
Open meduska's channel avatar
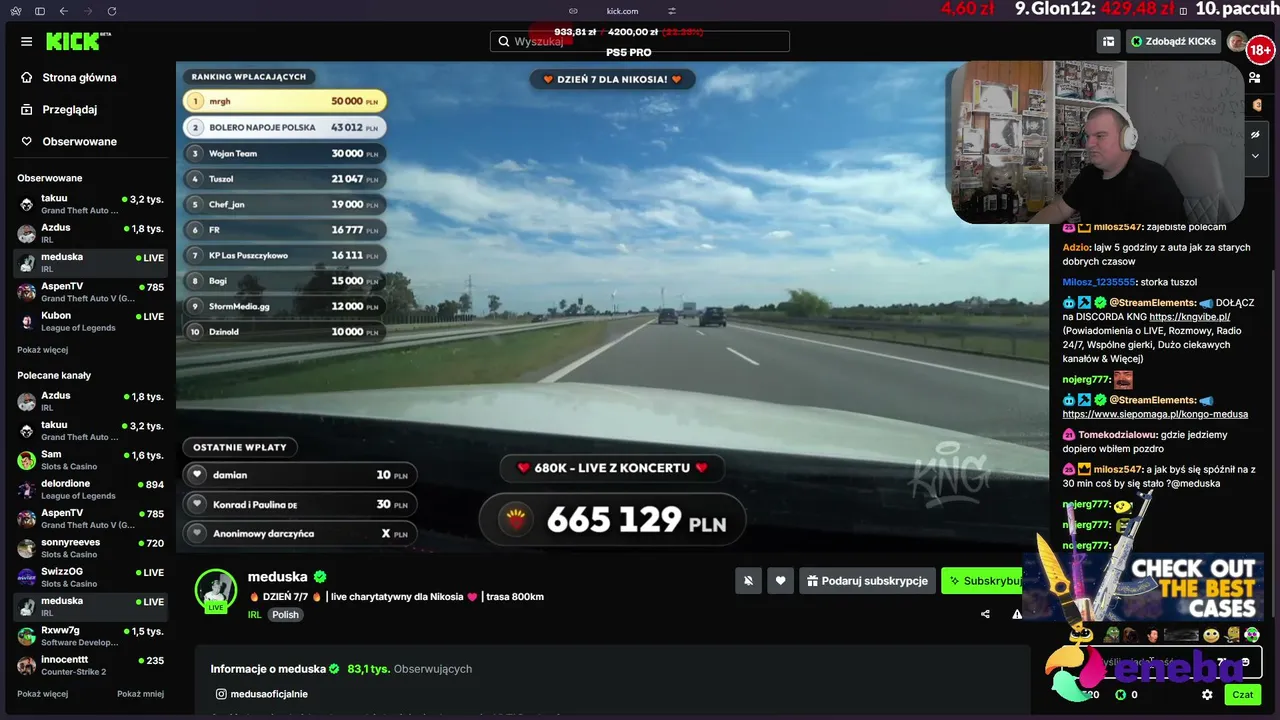click(x=215, y=591)
